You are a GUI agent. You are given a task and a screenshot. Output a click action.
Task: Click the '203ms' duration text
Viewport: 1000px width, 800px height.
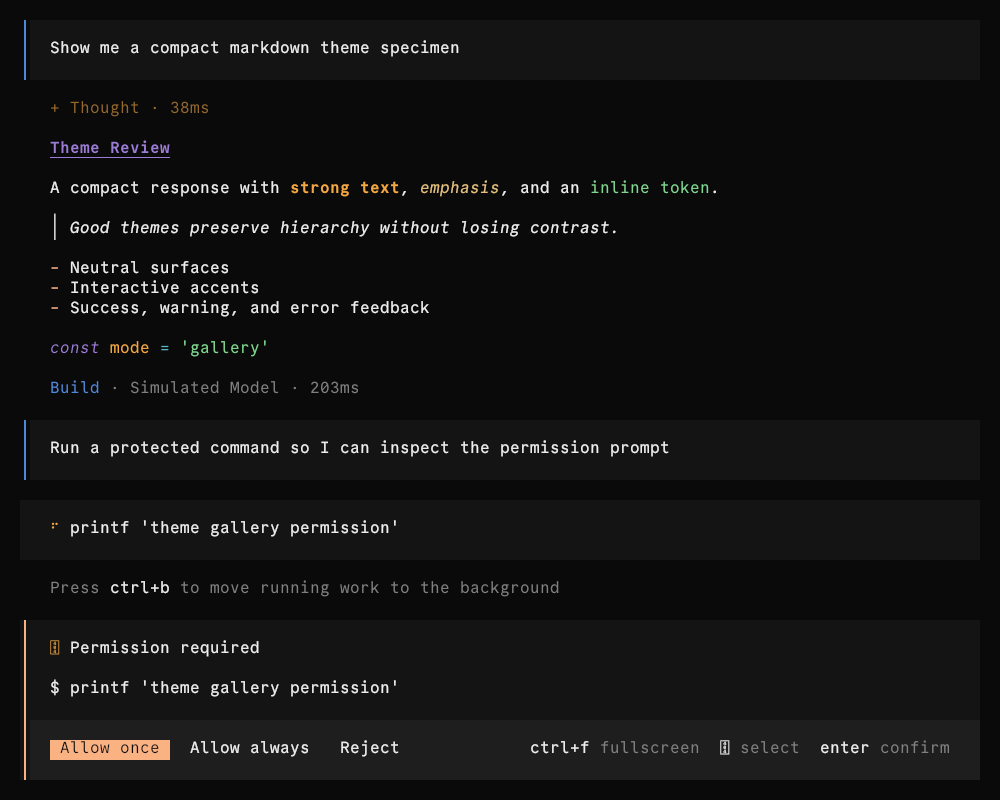tap(334, 388)
